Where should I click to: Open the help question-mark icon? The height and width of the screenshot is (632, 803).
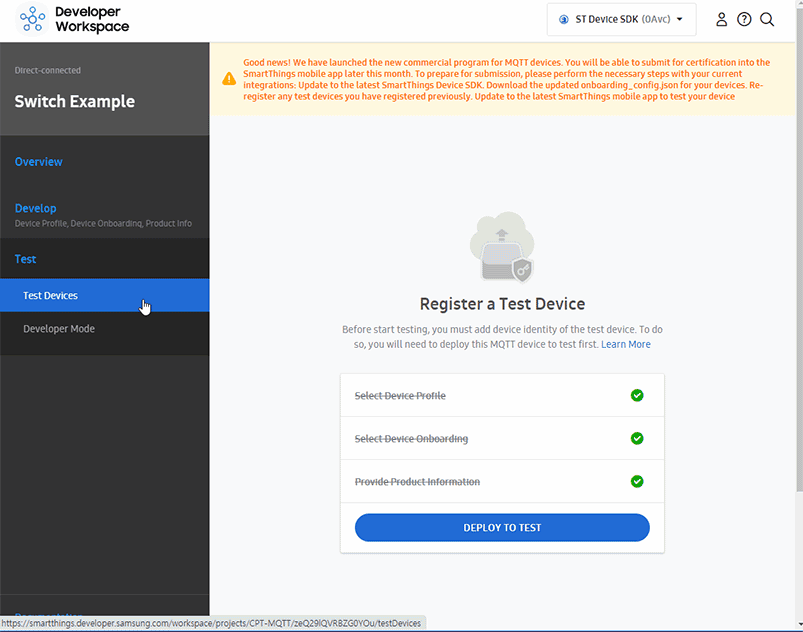coord(744,19)
